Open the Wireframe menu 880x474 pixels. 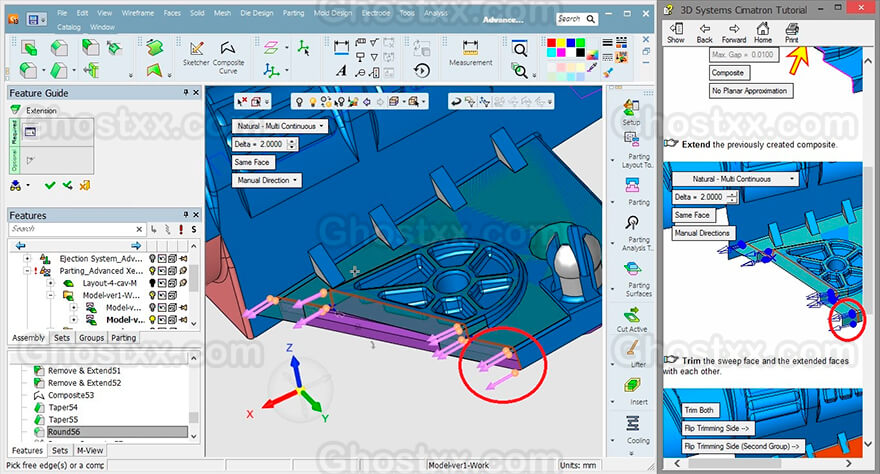coord(138,13)
